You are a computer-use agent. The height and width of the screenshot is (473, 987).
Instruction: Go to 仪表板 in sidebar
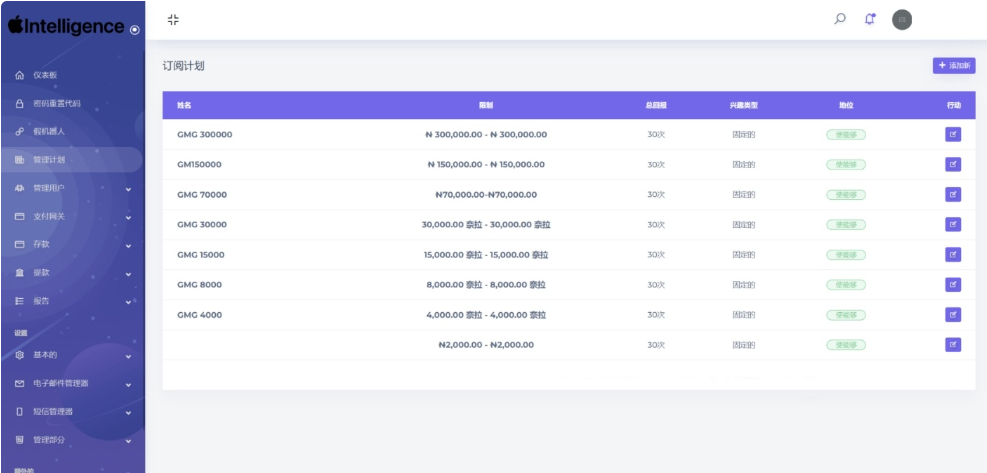pyautogui.click(x=45, y=75)
